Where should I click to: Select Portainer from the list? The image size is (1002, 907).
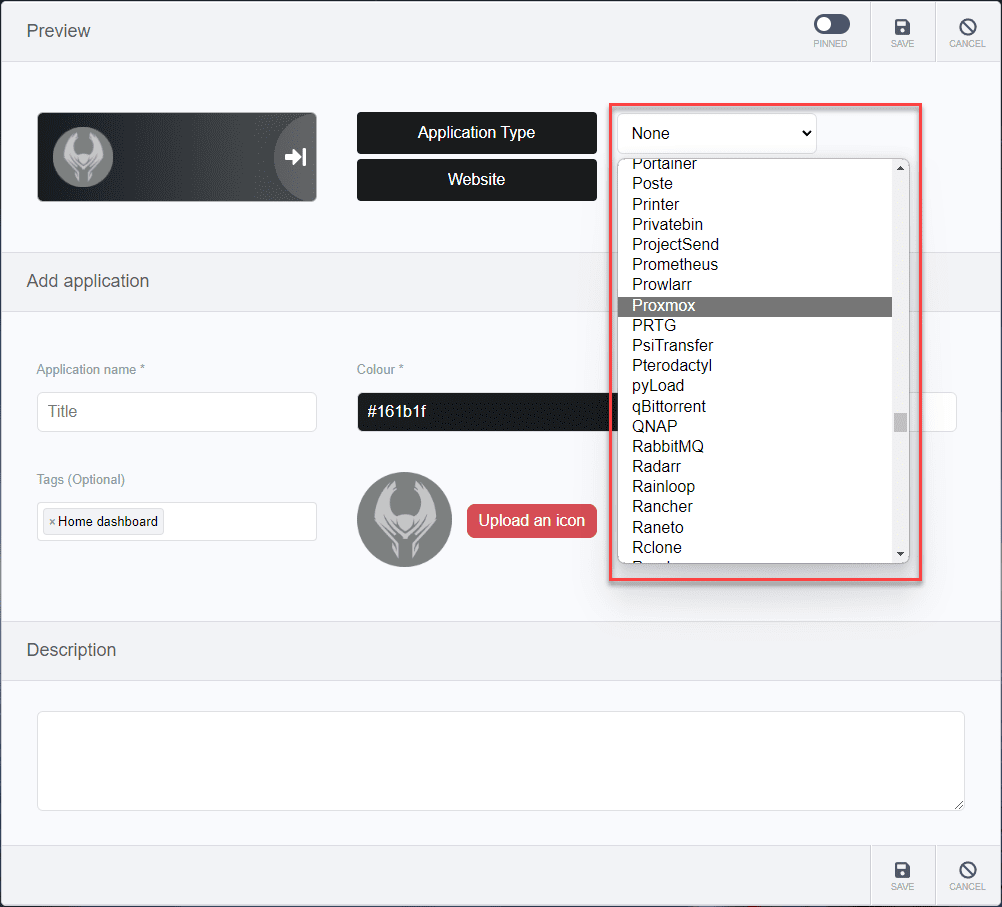755,164
